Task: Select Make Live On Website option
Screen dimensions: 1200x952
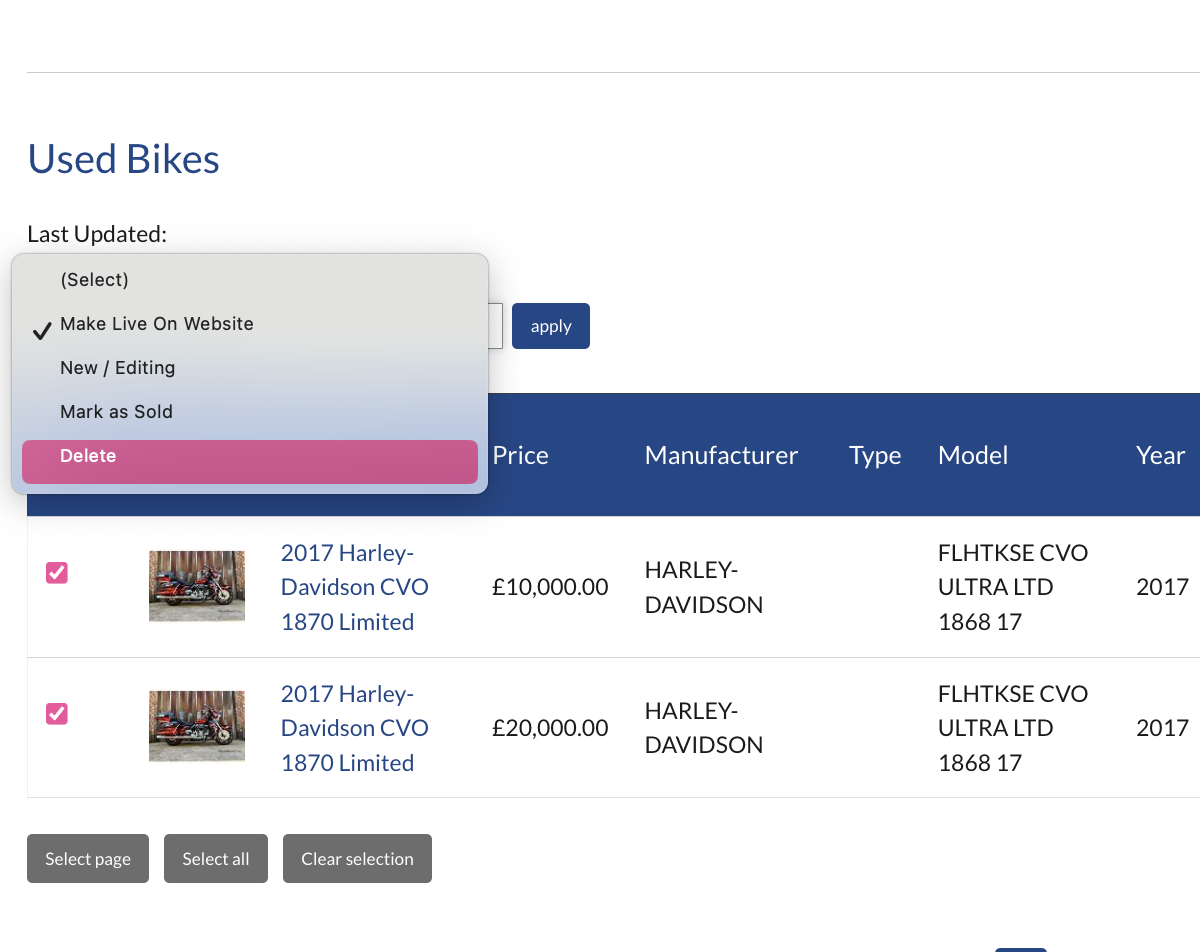Action: 157,324
